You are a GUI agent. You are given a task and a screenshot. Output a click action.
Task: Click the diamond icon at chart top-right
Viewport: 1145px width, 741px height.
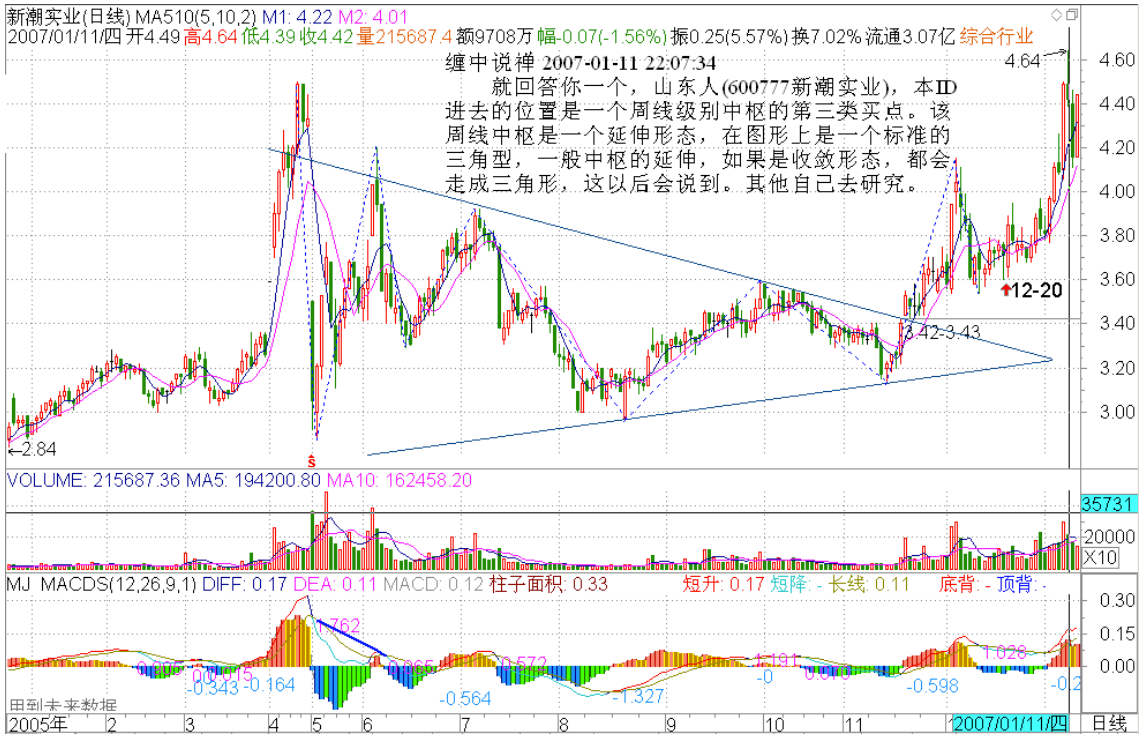pyautogui.click(x=1057, y=15)
